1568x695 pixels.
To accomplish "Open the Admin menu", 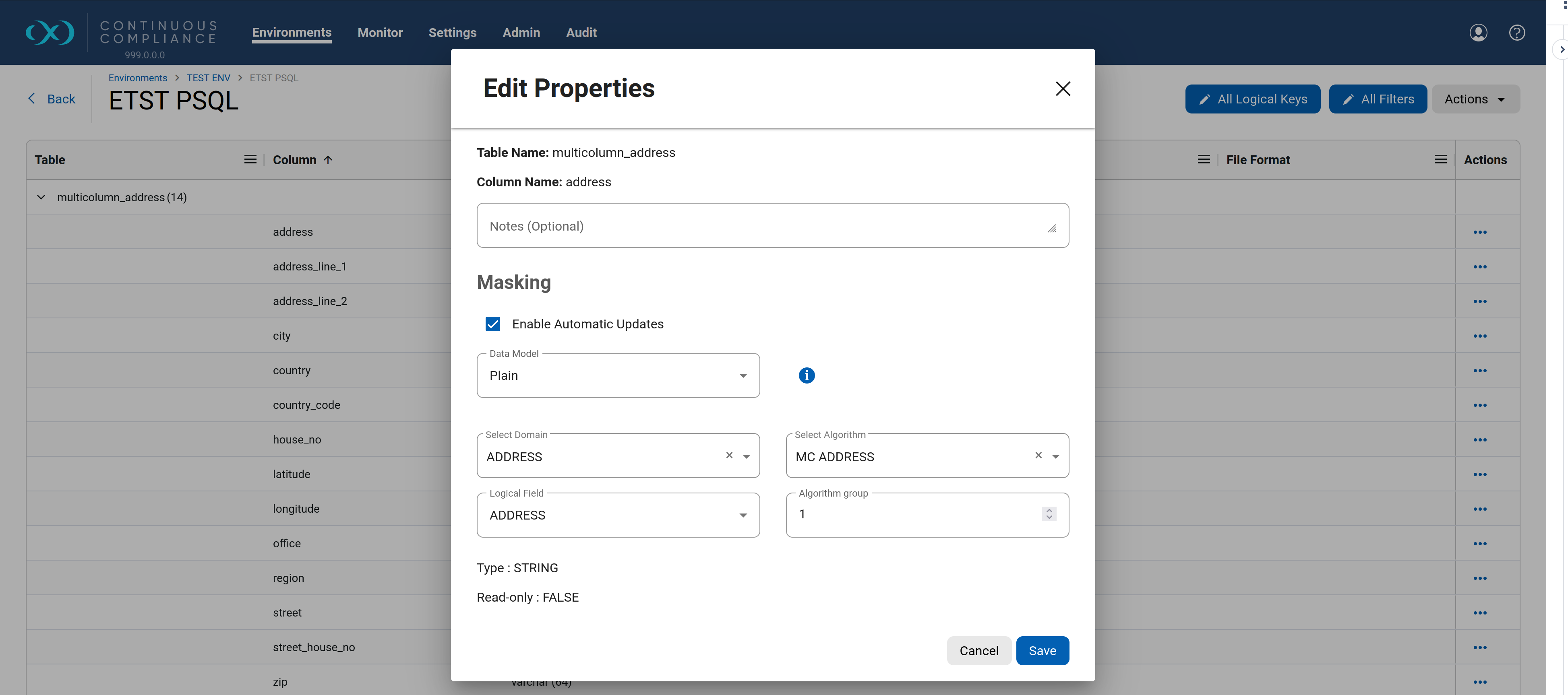I will pos(521,32).
